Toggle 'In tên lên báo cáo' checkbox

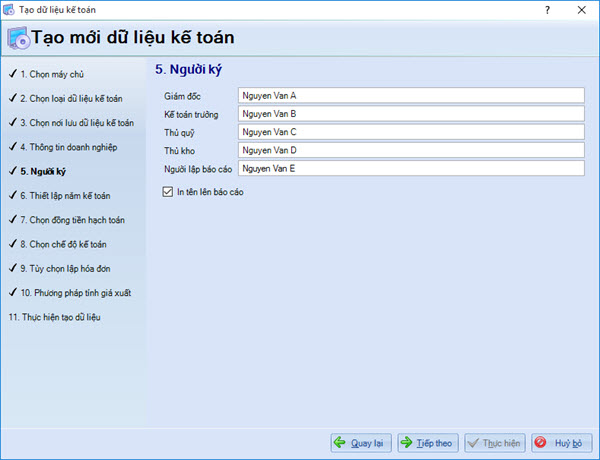coord(167,192)
